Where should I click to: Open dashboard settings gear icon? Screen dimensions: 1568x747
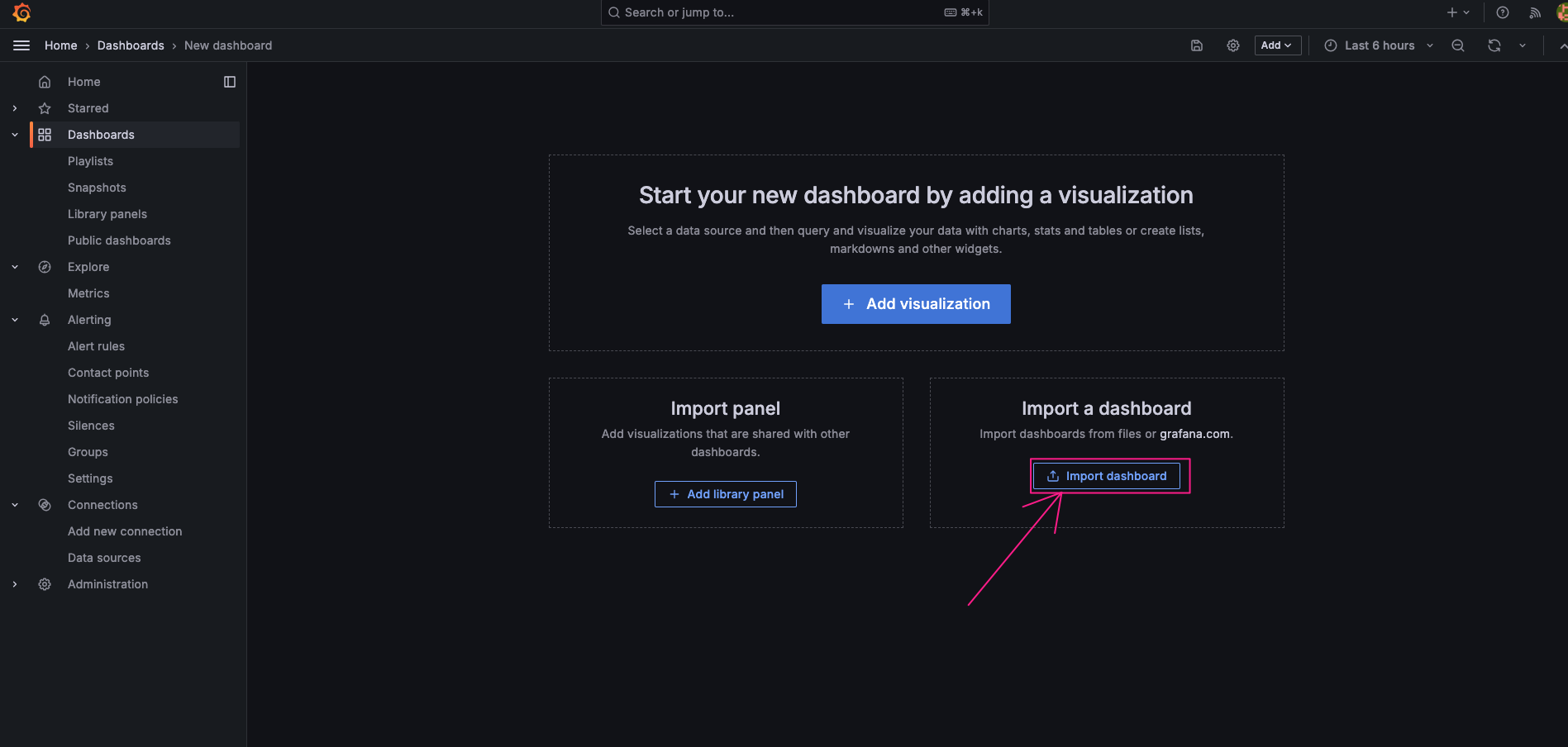1232,45
